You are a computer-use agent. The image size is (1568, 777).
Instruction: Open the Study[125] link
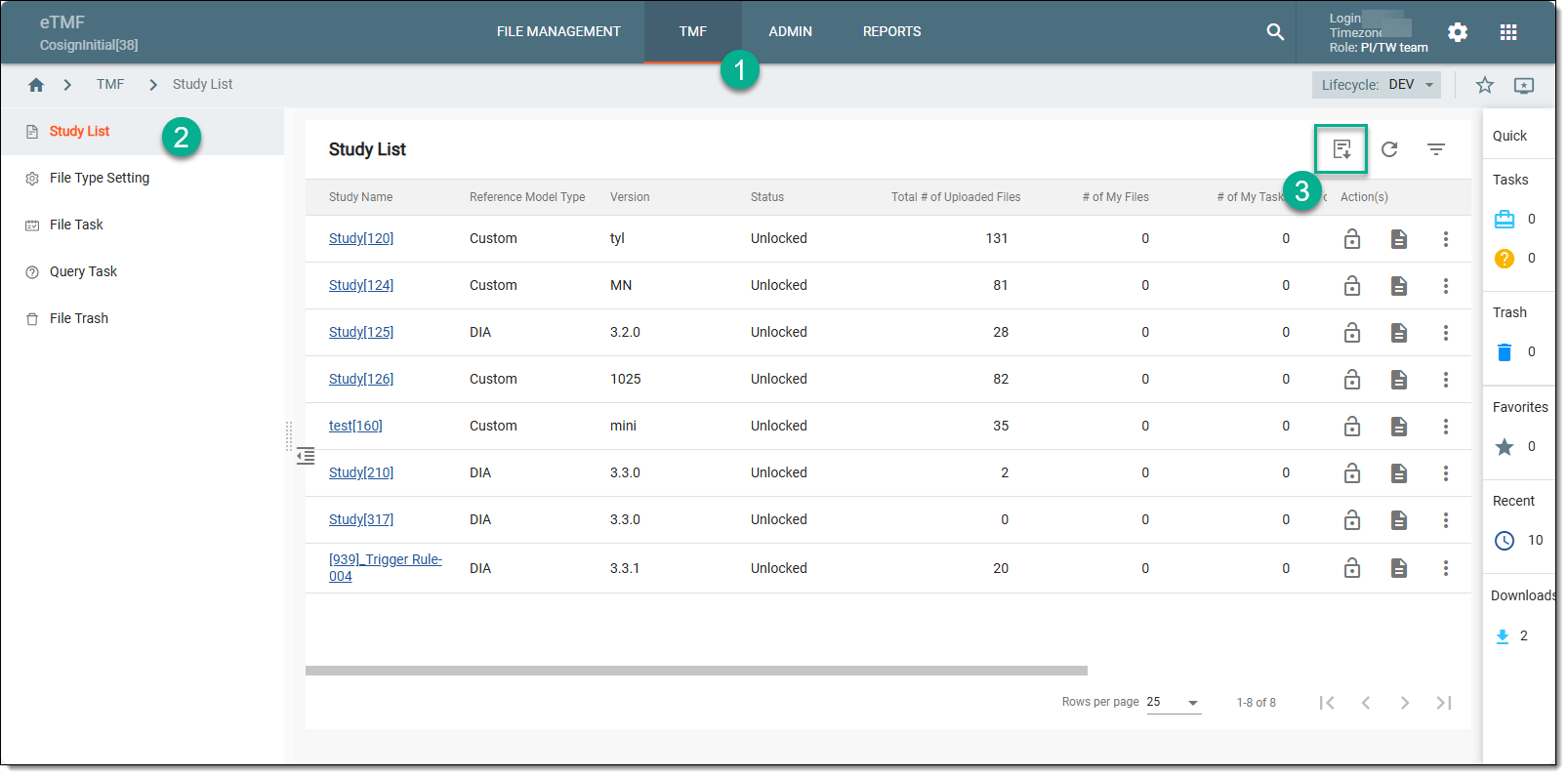[361, 333]
